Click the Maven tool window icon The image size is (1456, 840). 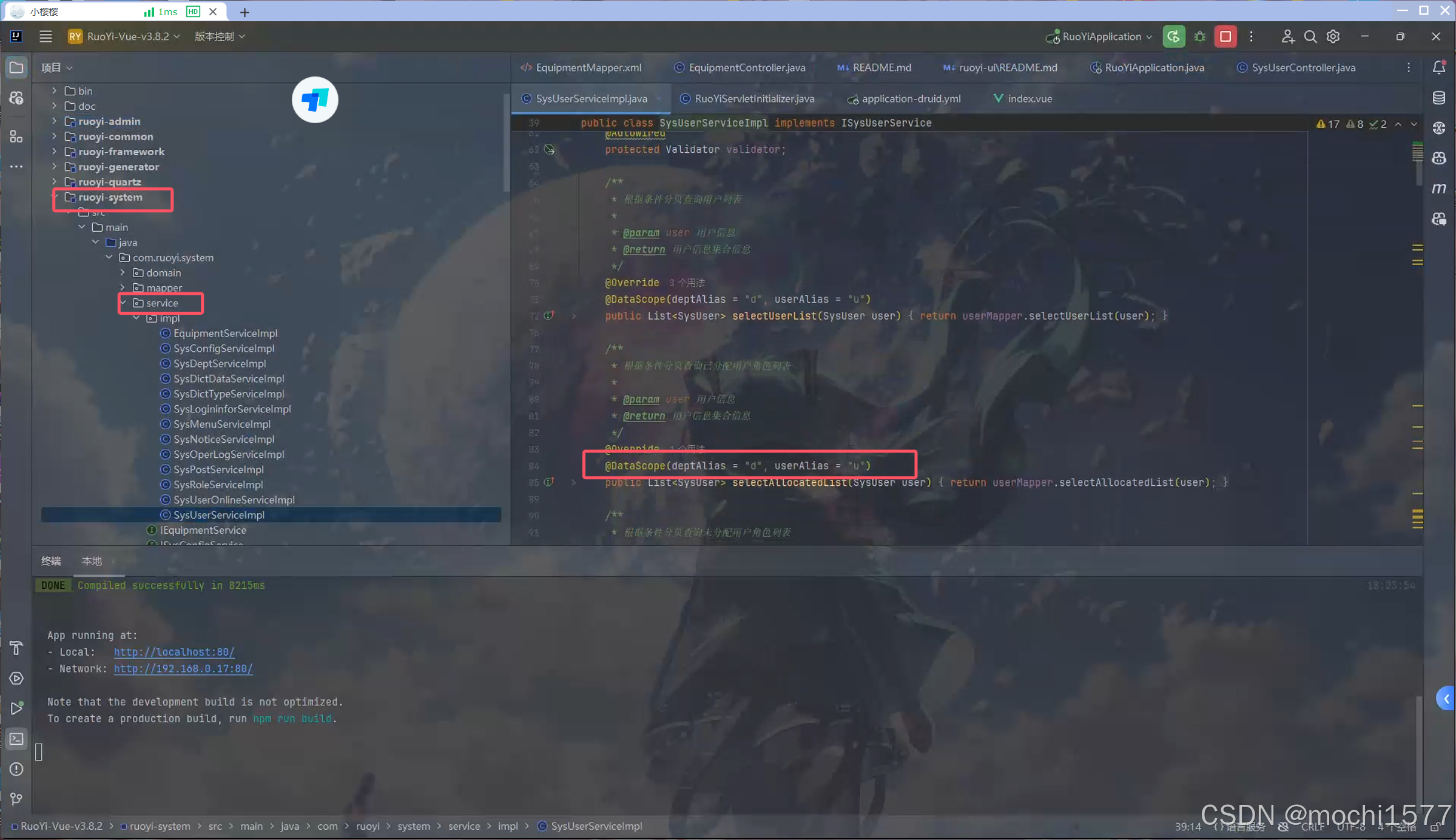click(x=1438, y=189)
